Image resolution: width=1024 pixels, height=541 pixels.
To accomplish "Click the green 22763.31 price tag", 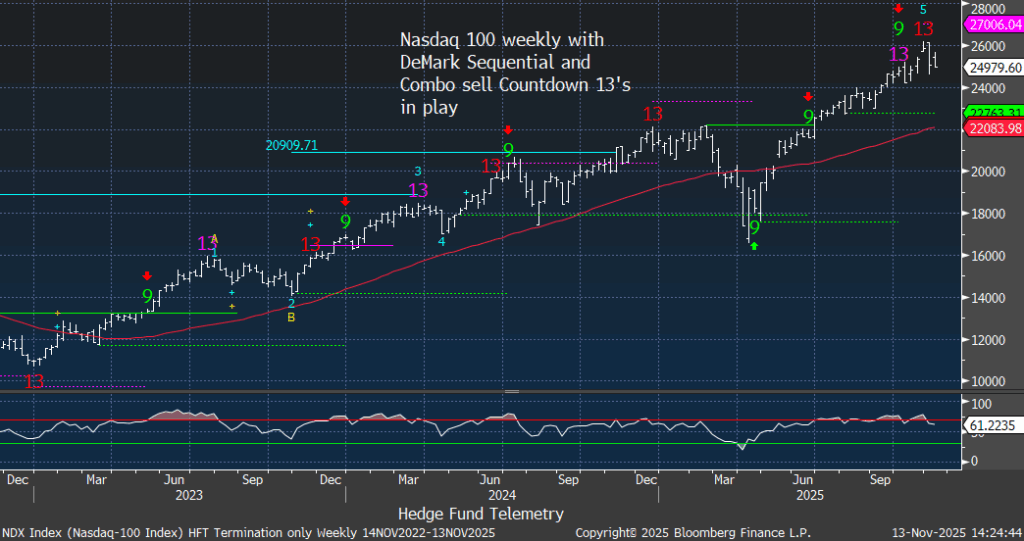I will tap(994, 113).
